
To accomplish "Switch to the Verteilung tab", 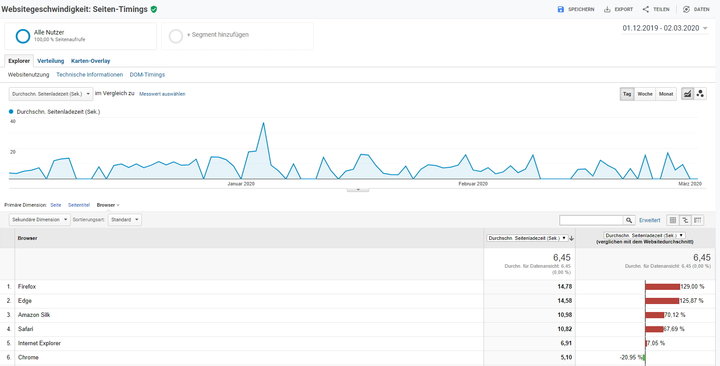I will [51, 61].
